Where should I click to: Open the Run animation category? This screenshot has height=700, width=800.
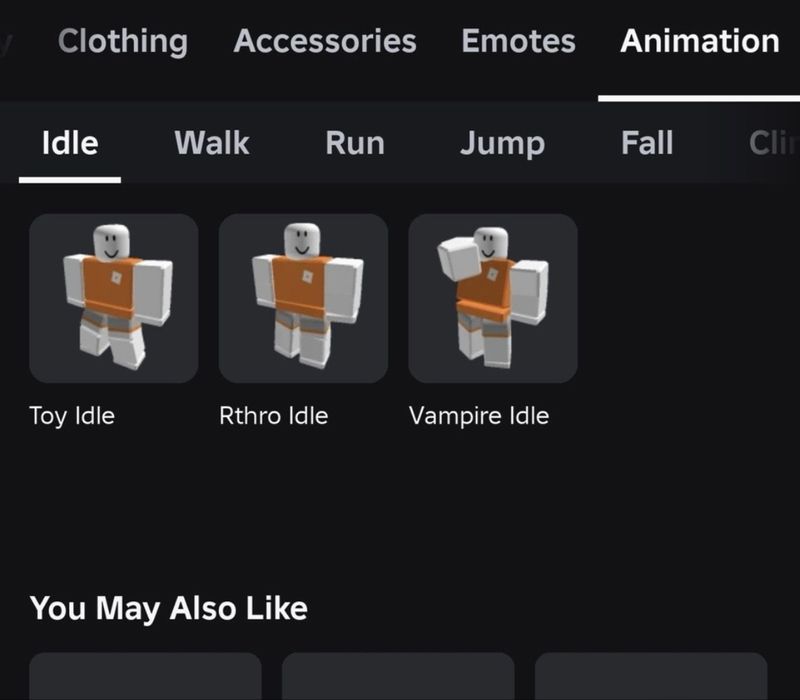click(355, 143)
